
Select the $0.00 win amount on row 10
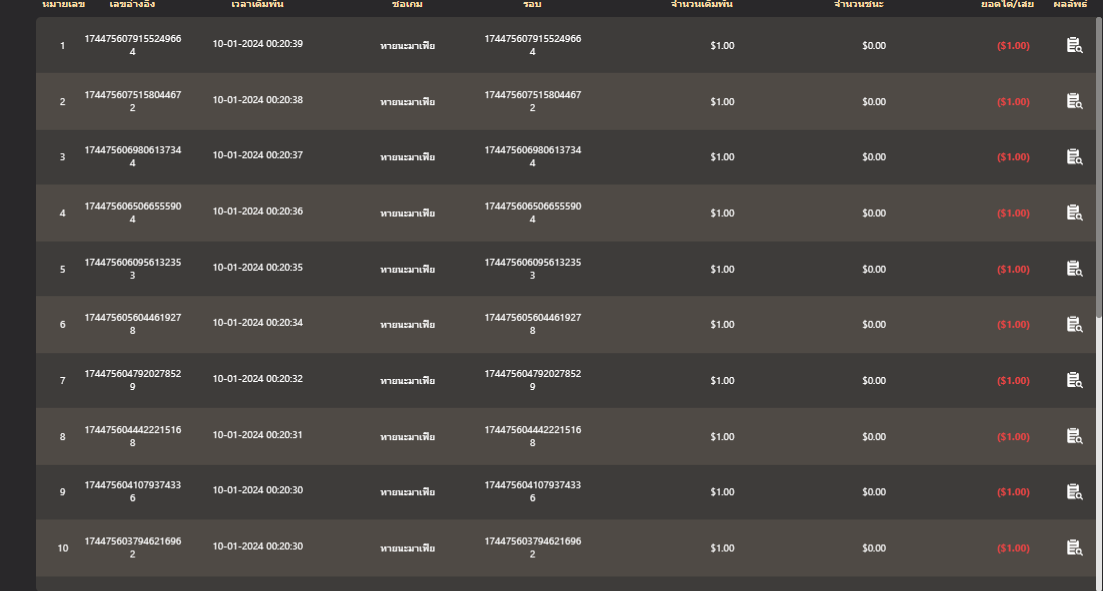(874, 548)
